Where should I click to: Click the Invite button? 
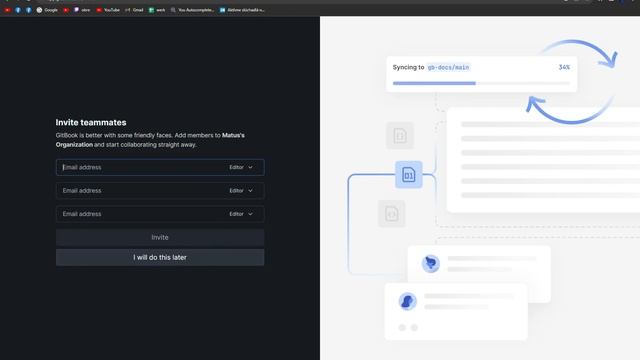[x=160, y=237]
